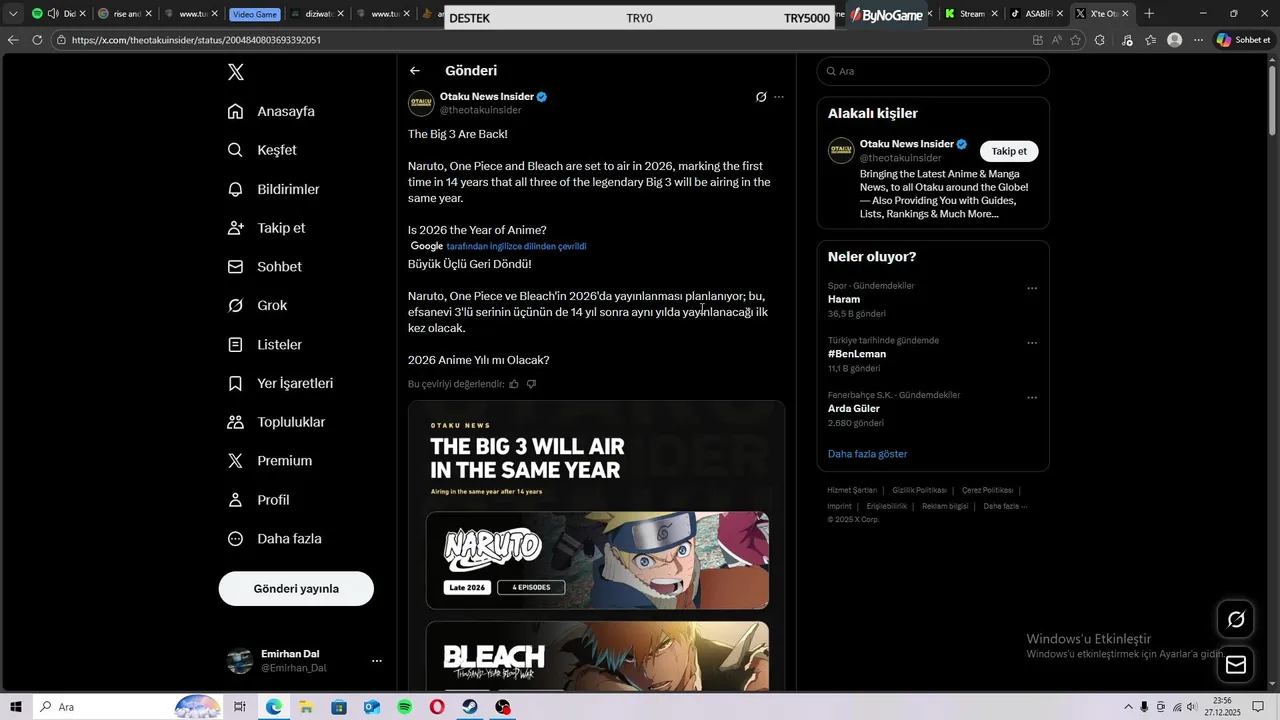Open Hizmet Şartları footer link
The height and width of the screenshot is (720, 1280).
pos(852,490)
